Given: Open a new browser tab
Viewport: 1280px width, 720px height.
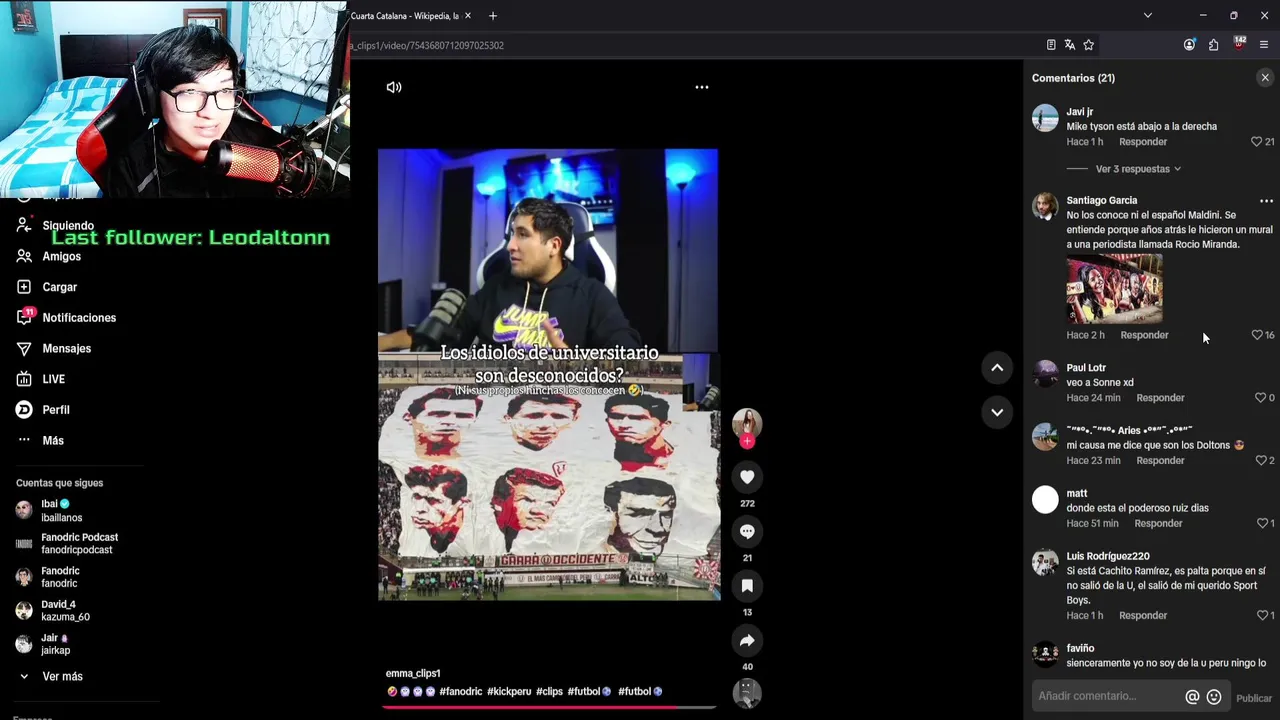Looking at the screenshot, I should click(492, 16).
